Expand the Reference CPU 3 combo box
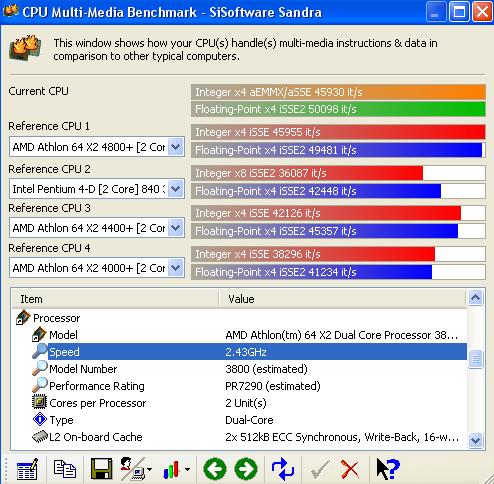Image resolution: width=494 pixels, height=484 pixels. pos(176,228)
